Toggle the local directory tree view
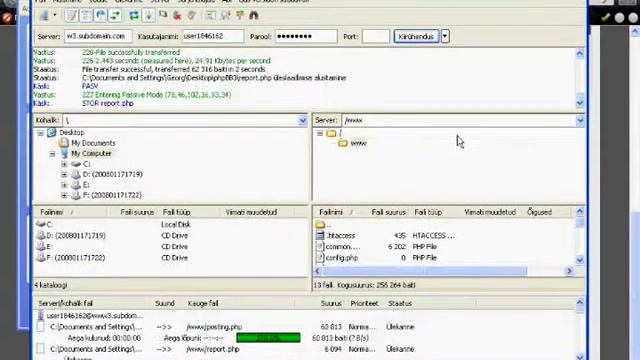640x360 pixels. point(86,16)
